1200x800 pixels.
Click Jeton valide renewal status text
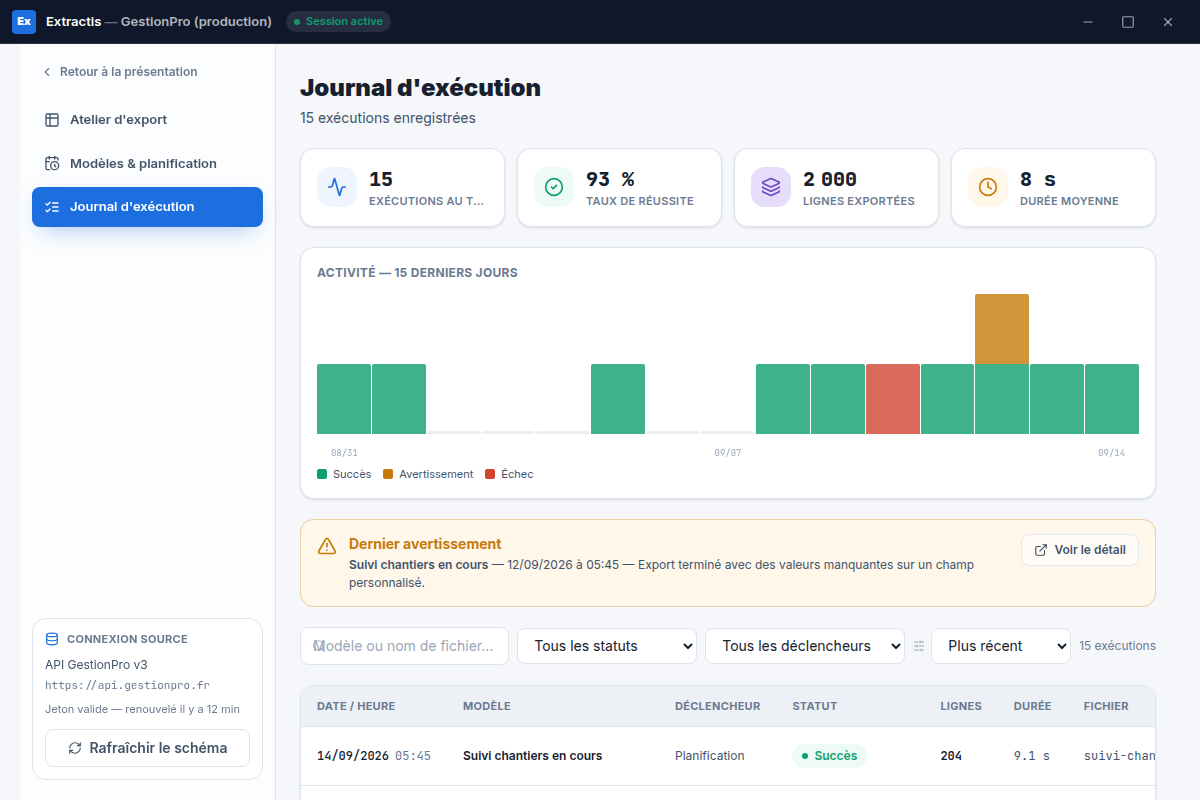pyautogui.click(x=142, y=709)
